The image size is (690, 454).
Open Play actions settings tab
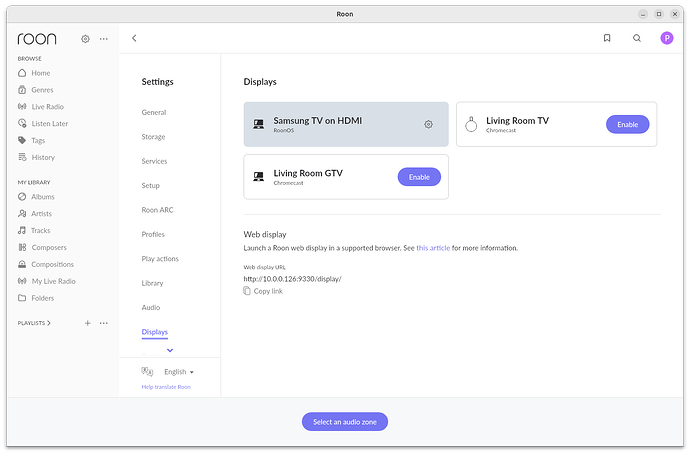[x=160, y=259]
